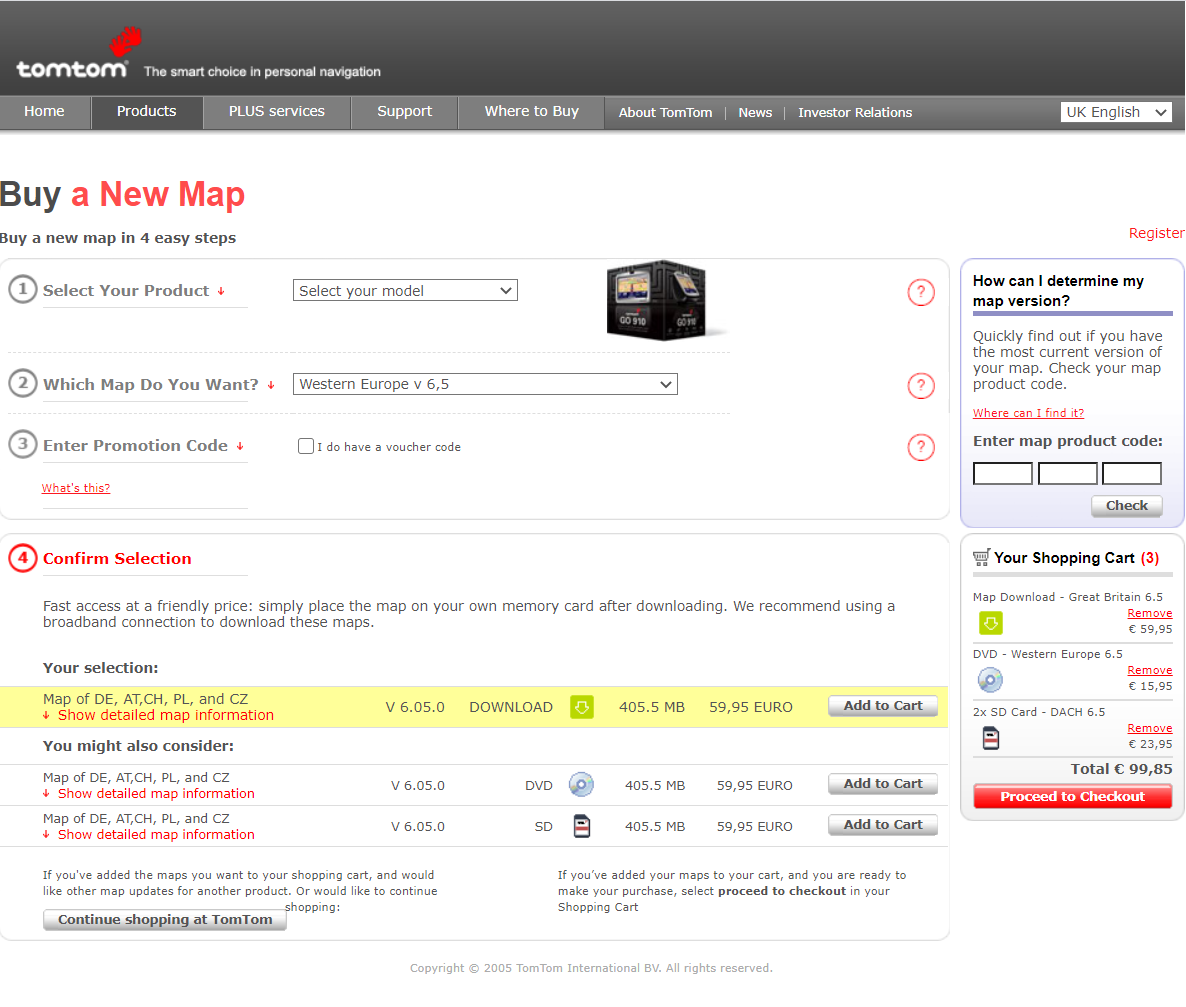Click the 'Buy a New Map' page title
This screenshot has height=1007, width=1186.
[x=123, y=194]
